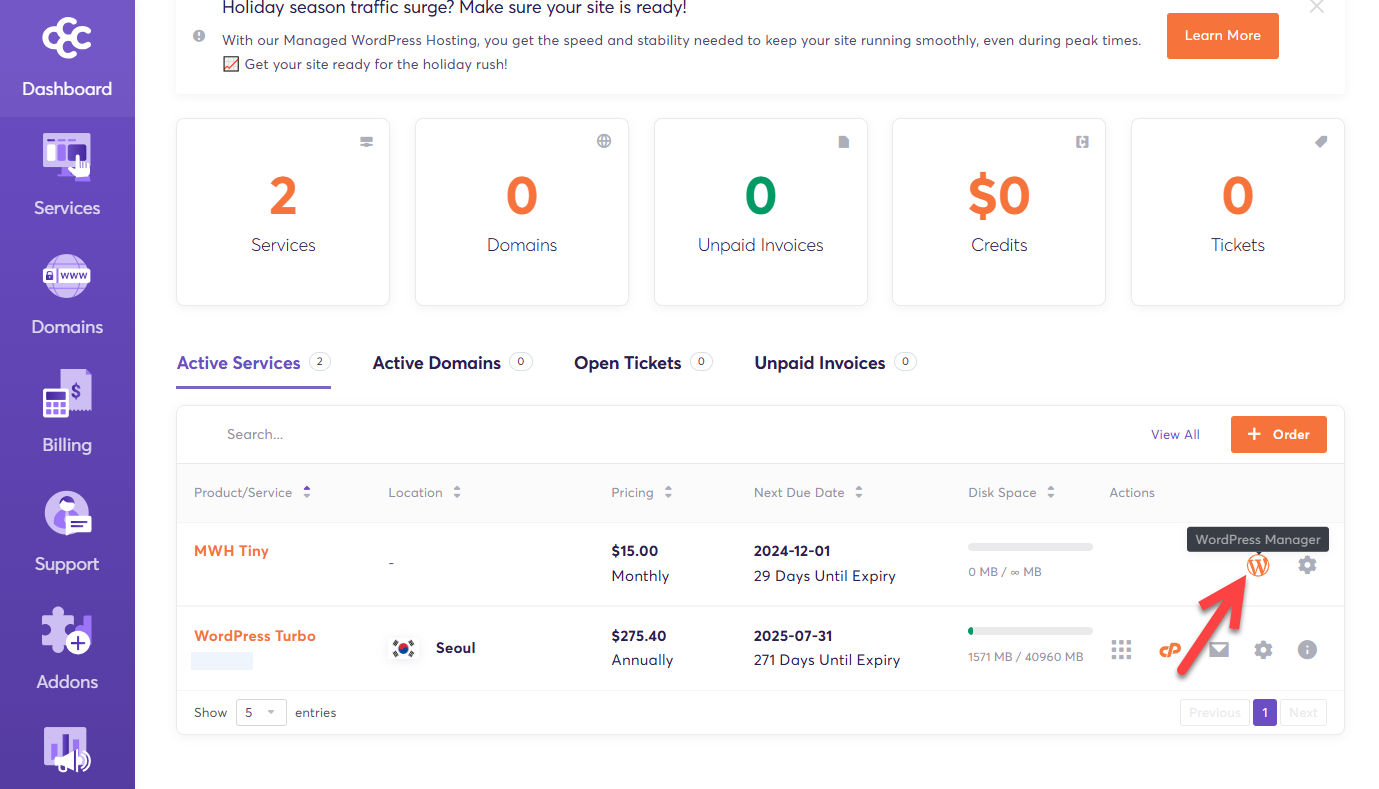This screenshot has width=1379, height=789.
Task: Switch to Active Domains tab
Action: tap(452, 363)
